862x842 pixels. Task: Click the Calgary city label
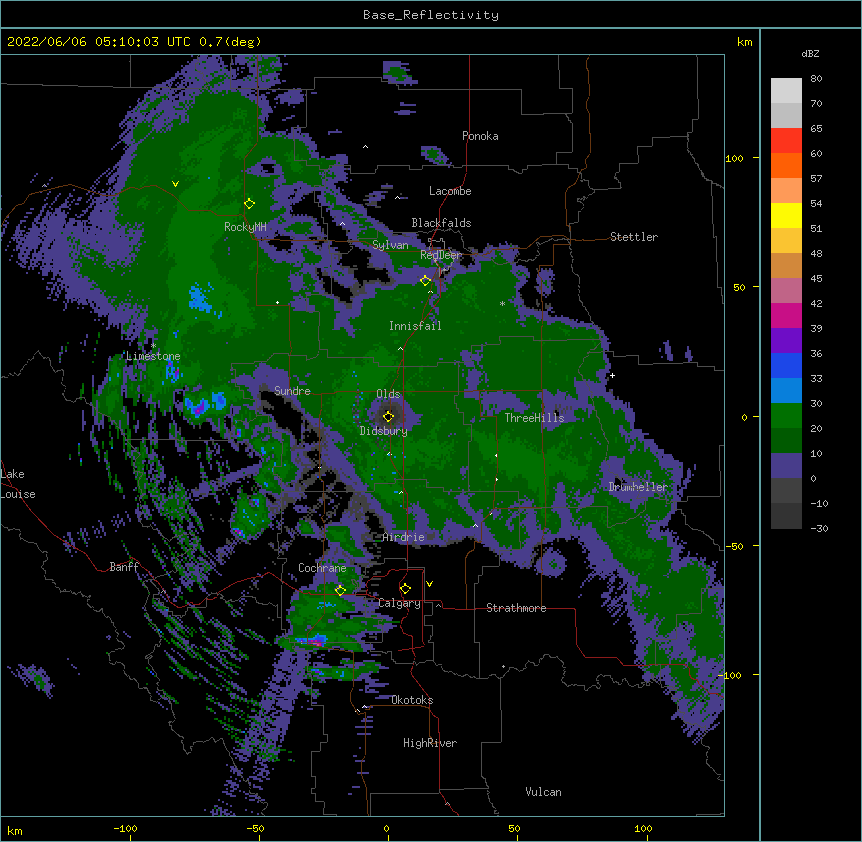[x=400, y=603]
